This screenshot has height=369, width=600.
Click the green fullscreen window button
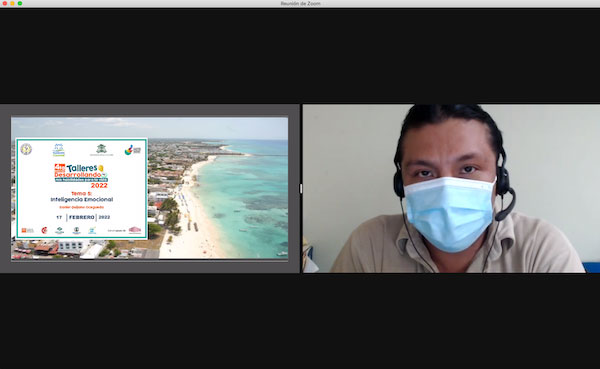[20, 3]
